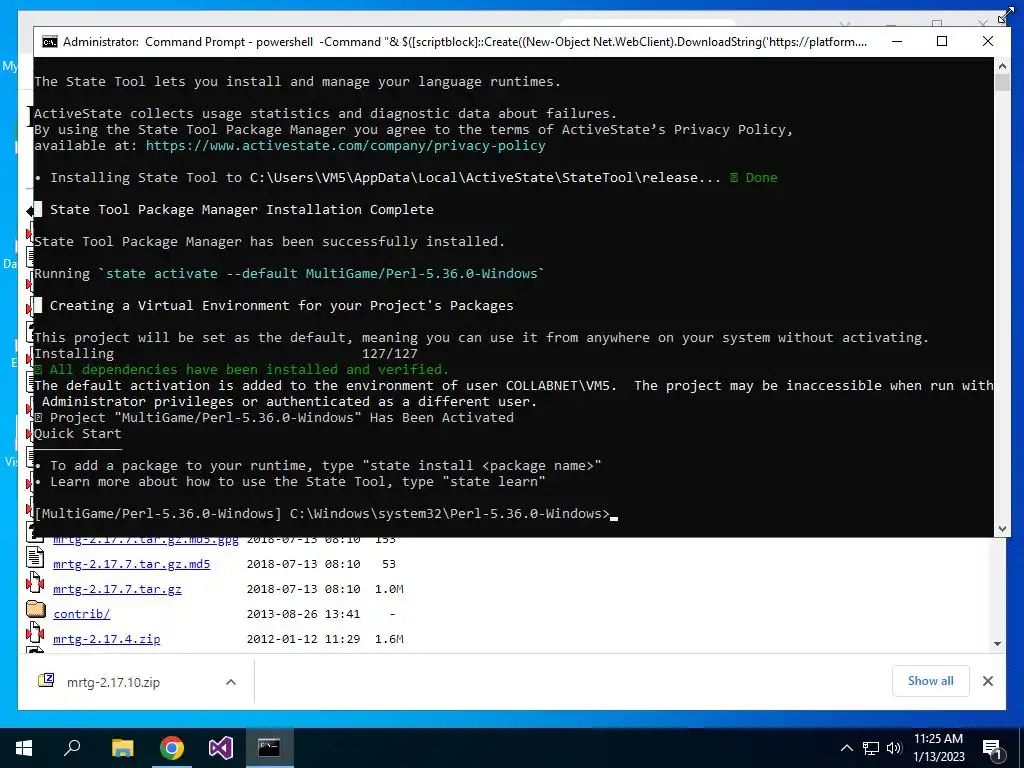Click console scrollbar down arrow
This screenshot has width=1024, height=768.
tap(1002, 529)
